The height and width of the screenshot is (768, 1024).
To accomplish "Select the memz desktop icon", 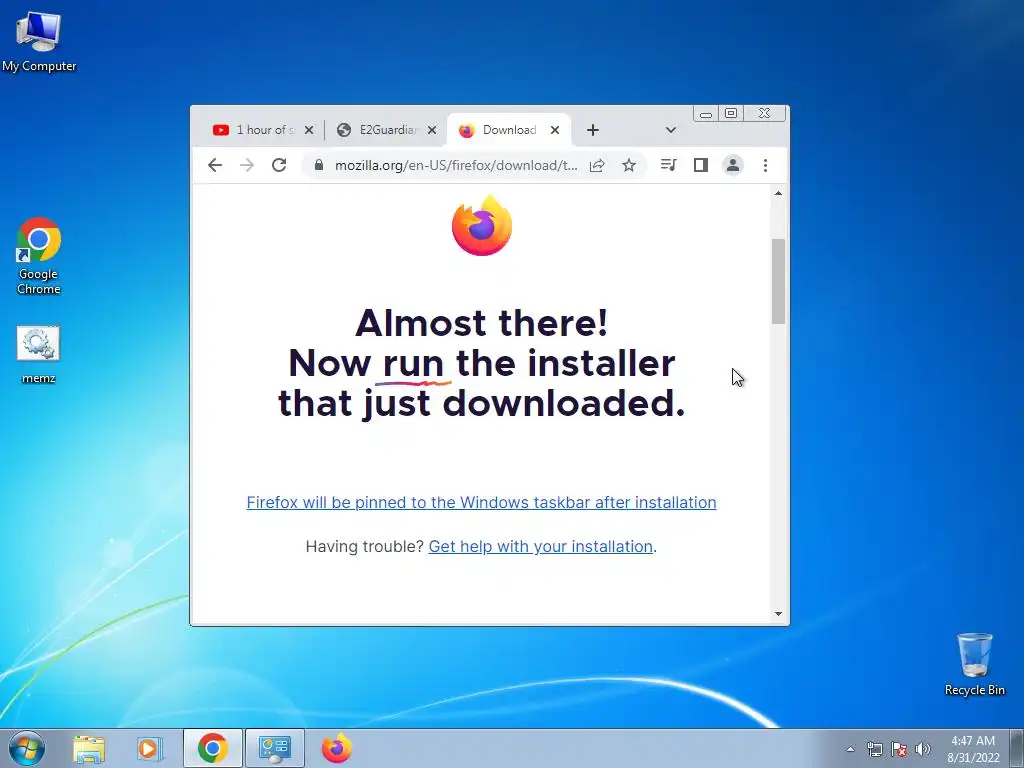I will [x=39, y=355].
